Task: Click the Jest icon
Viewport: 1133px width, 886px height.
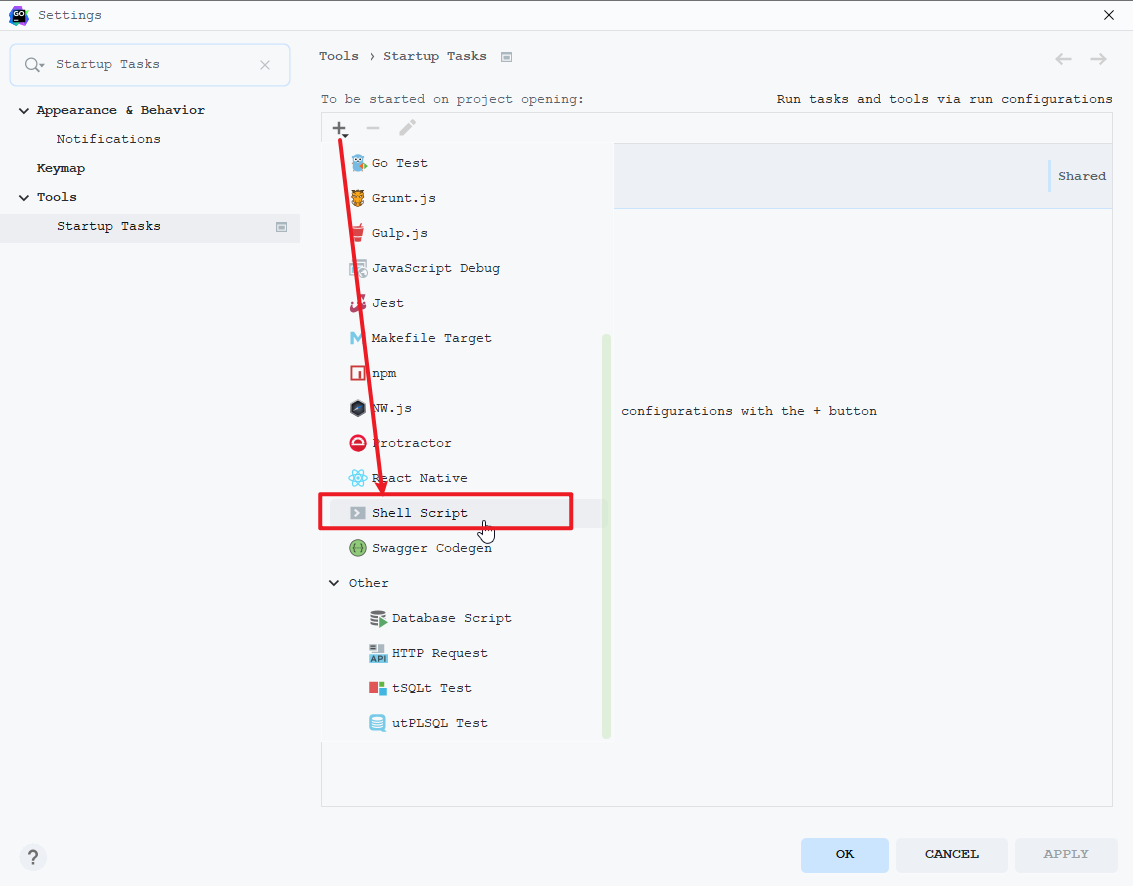Action: click(357, 303)
